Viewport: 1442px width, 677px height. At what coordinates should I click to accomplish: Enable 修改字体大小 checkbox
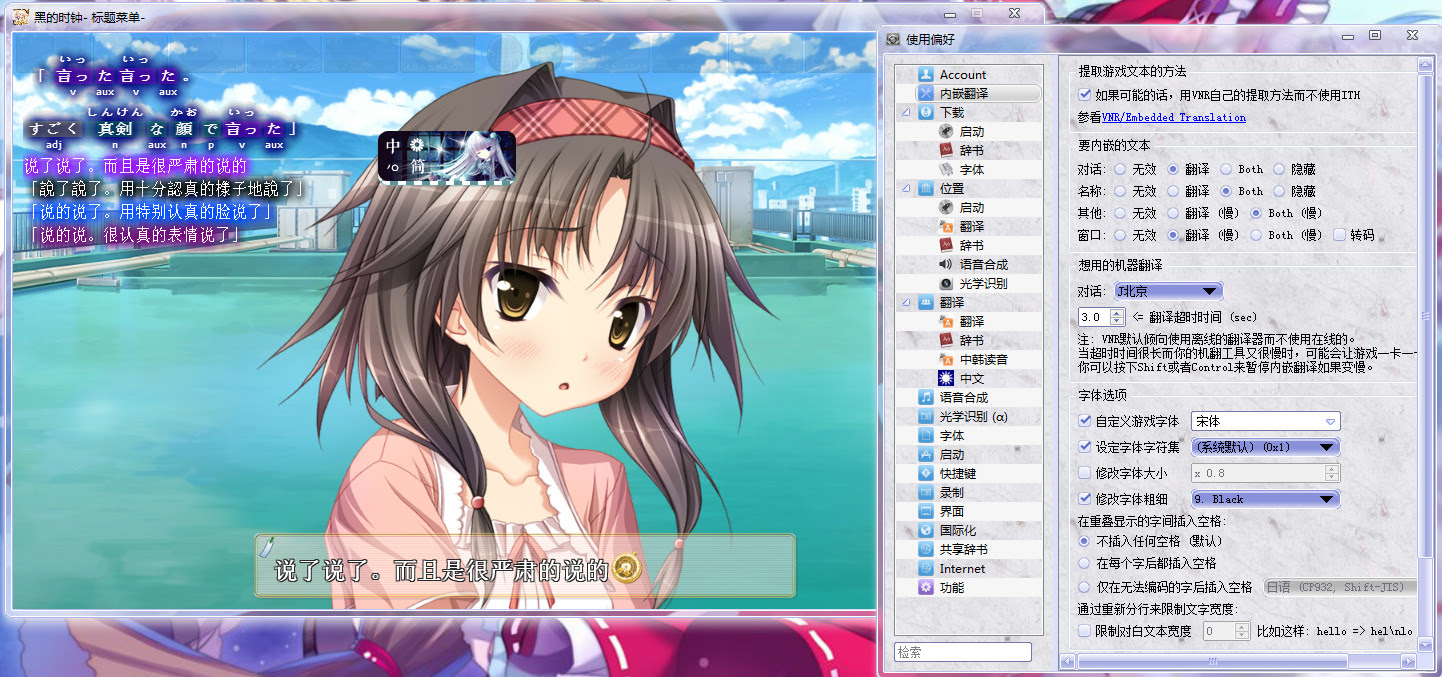tap(1085, 473)
